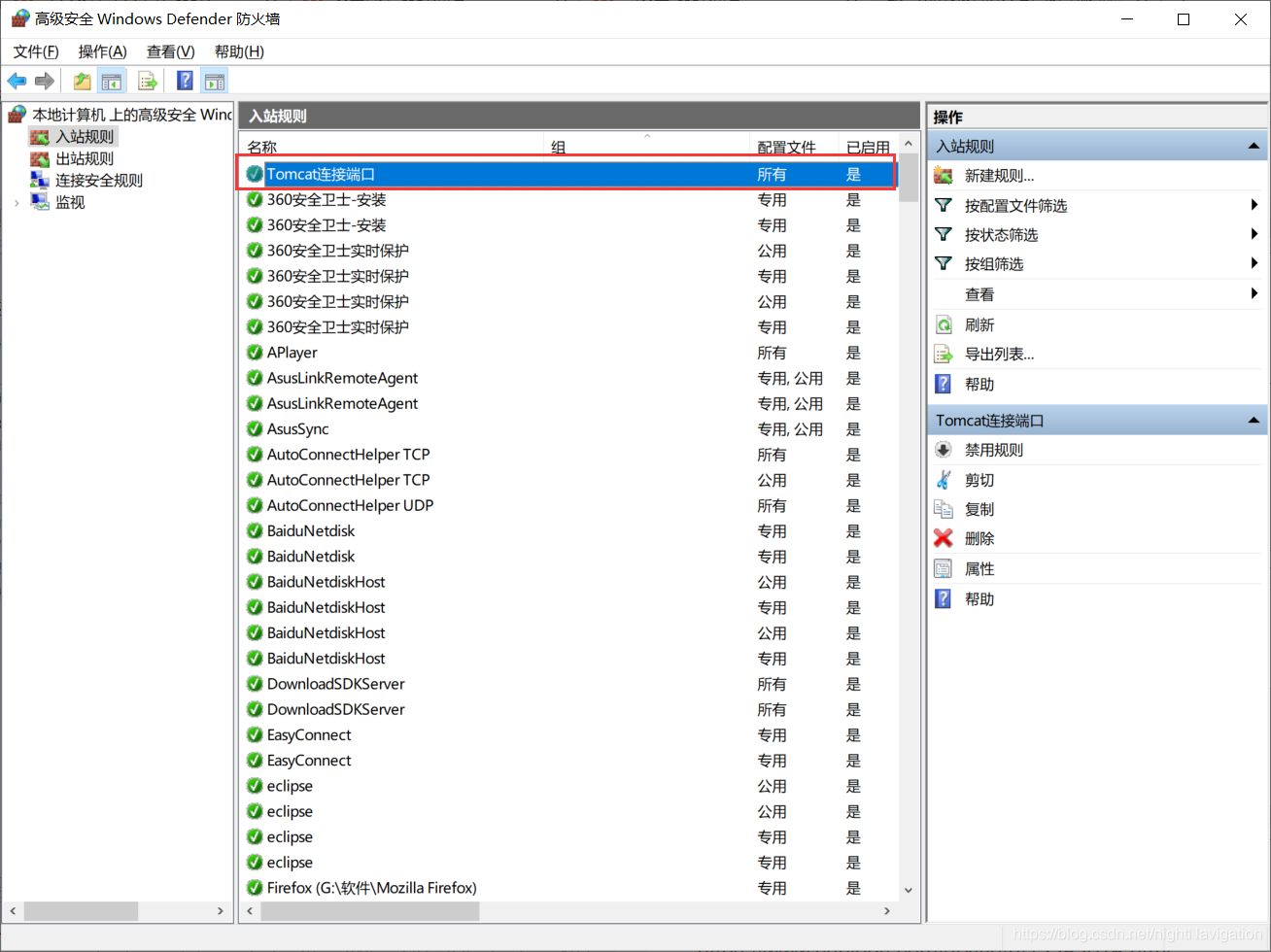
Task: Click the rules list horizontal scrollbar thumb
Action: (x=369, y=911)
